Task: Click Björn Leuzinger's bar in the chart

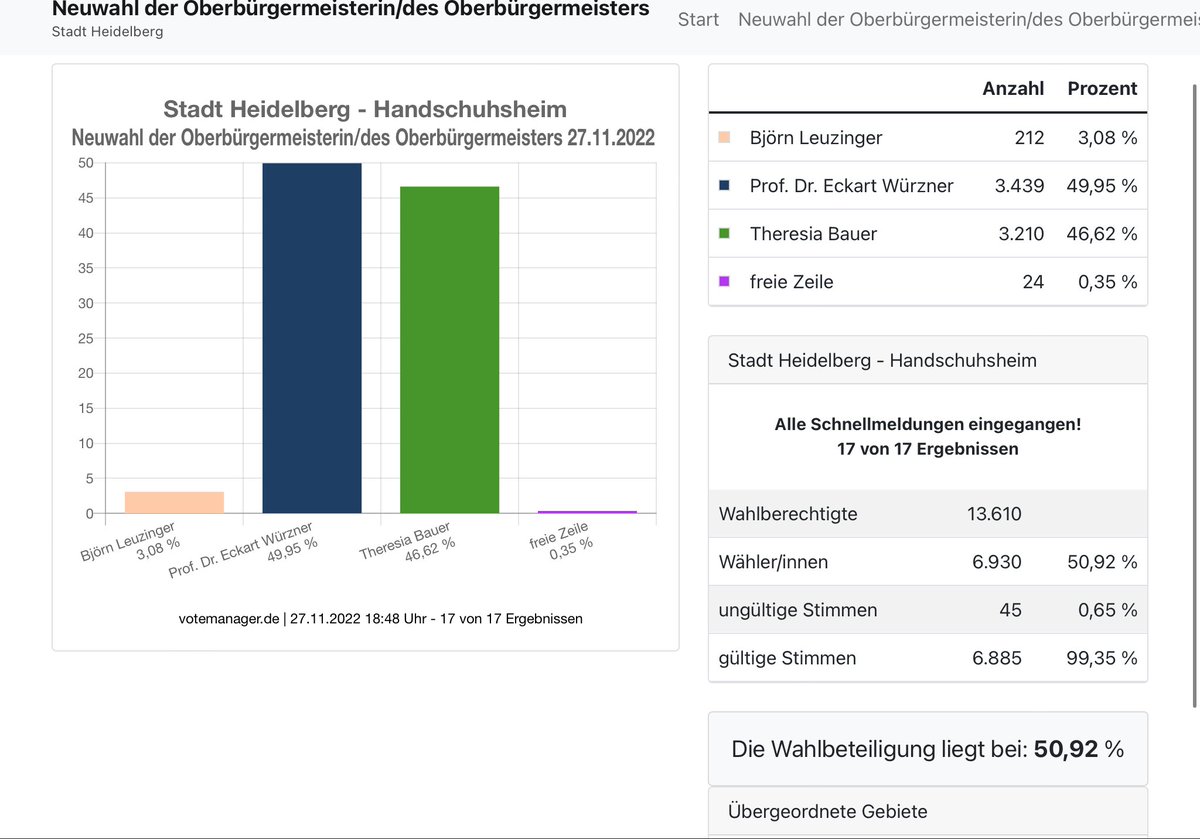Action: click(x=173, y=500)
